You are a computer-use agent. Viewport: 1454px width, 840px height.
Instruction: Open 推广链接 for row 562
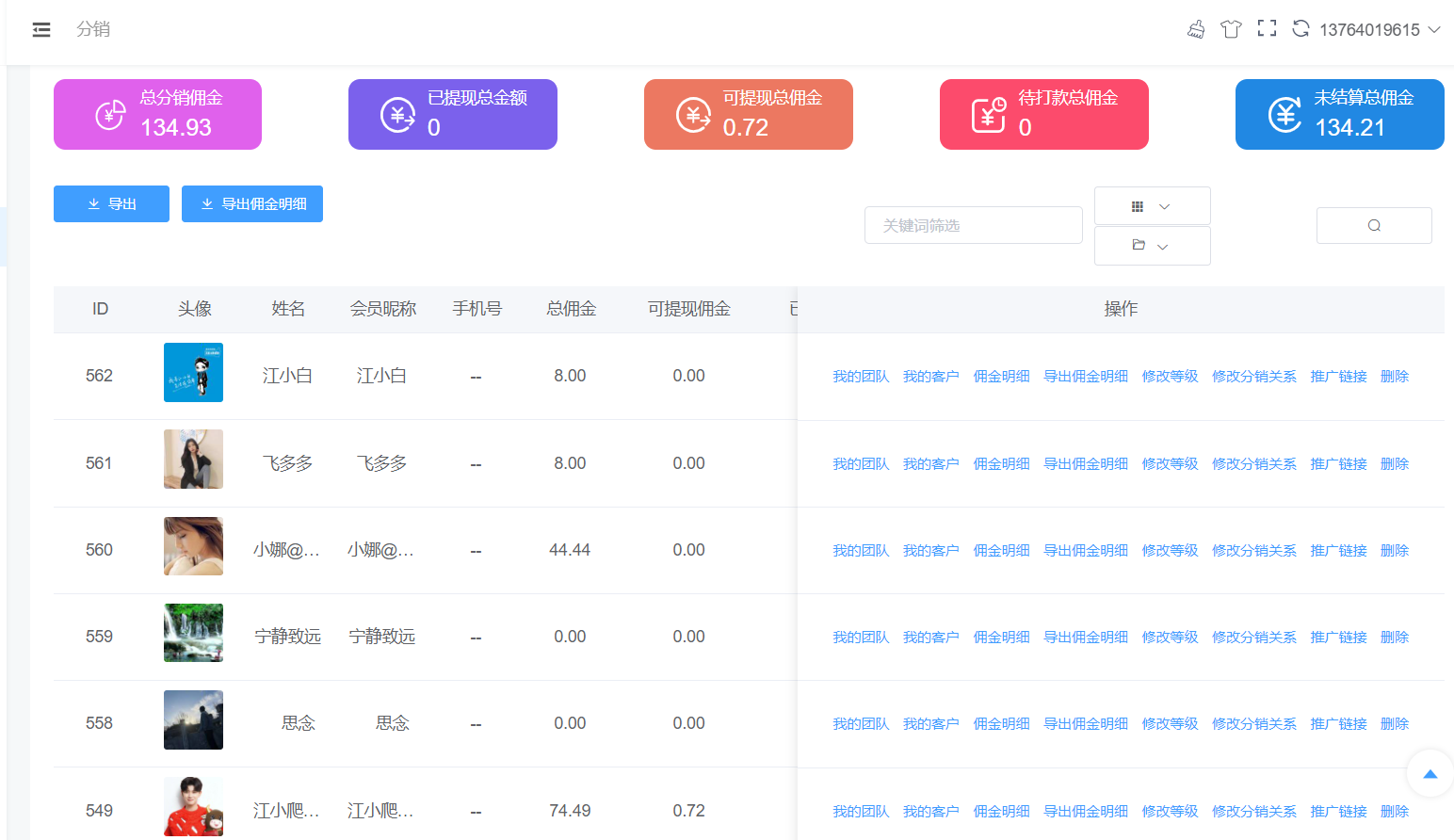(1338, 377)
